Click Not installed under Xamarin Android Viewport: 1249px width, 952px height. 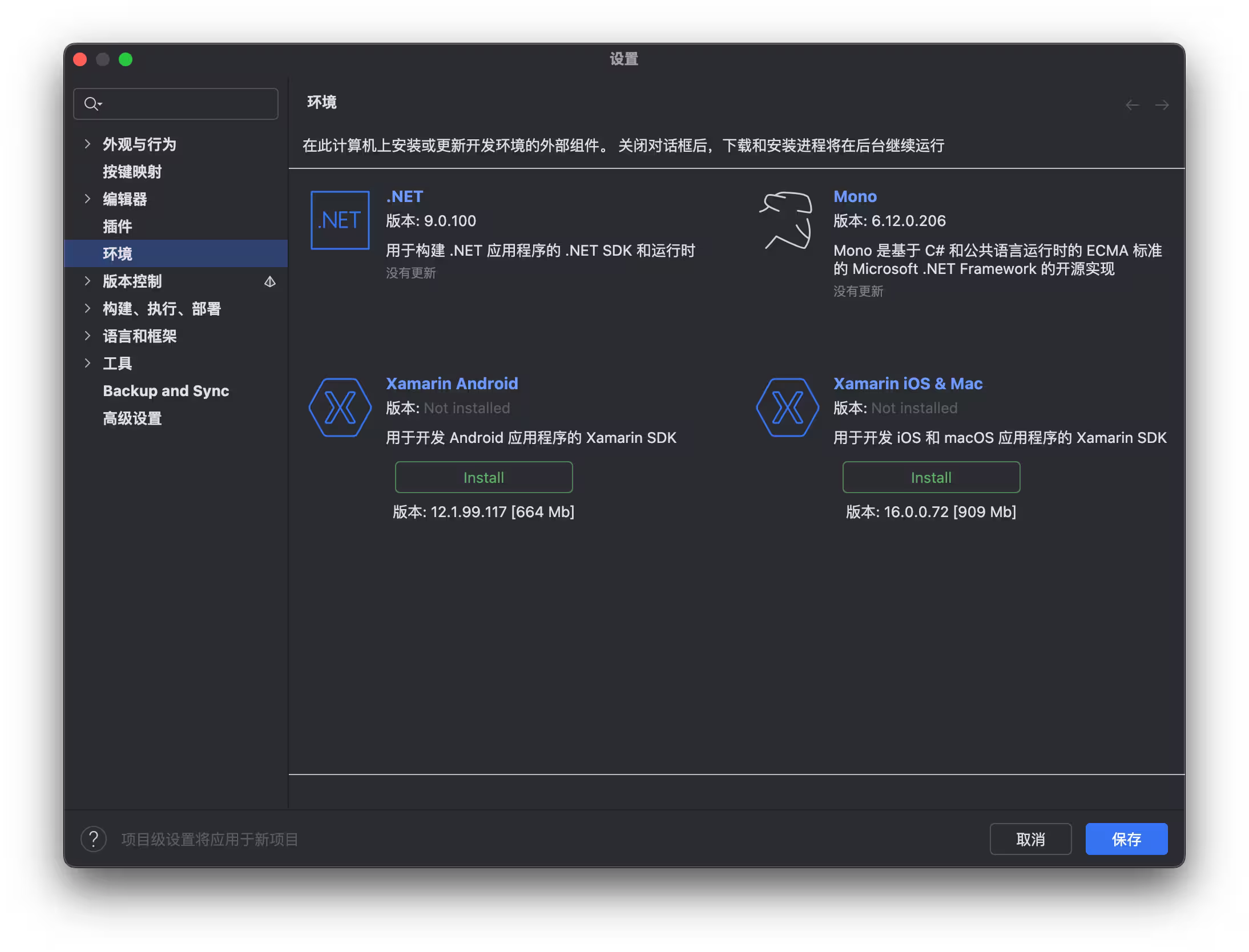[x=467, y=408]
